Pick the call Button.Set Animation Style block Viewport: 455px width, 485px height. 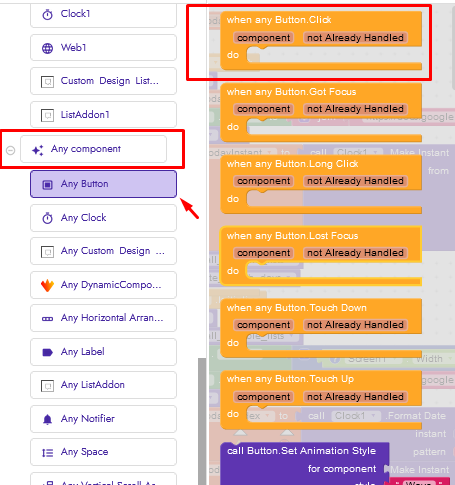tap(301, 451)
